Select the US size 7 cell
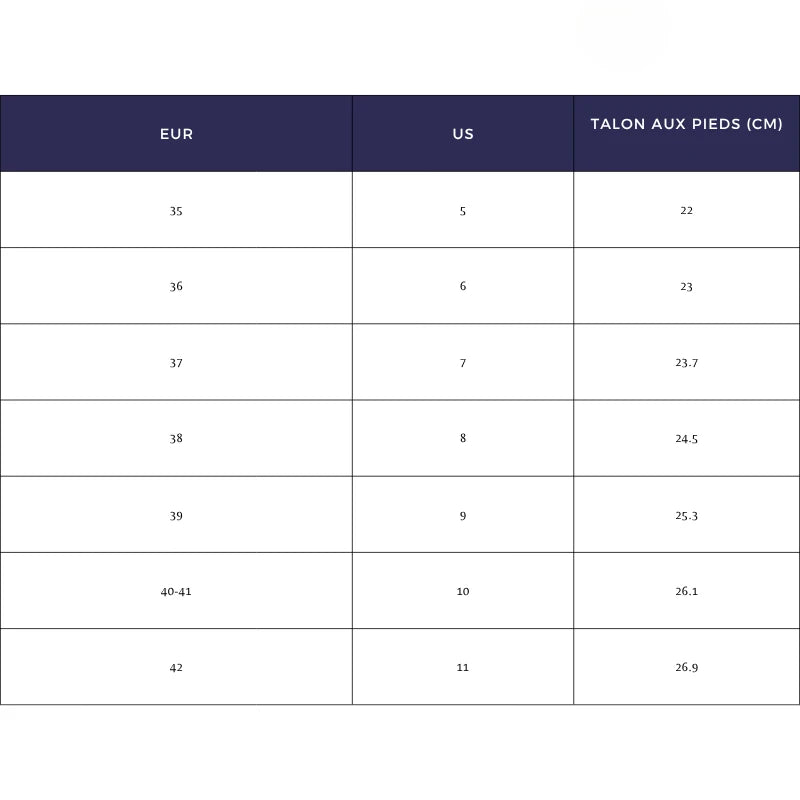This screenshot has height=800, width=800. pyautogui.click(x=463, y=363)
